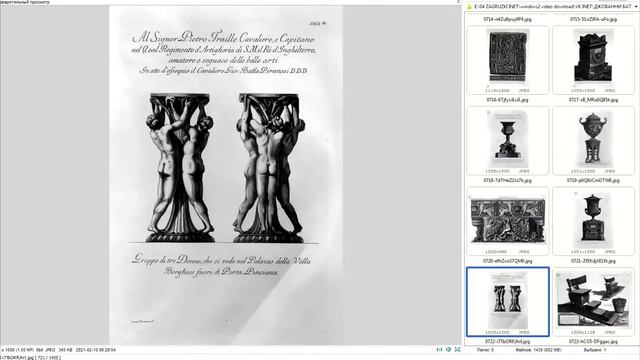
Task: Click the folder icon in the path bar
Action: [469, 7]
